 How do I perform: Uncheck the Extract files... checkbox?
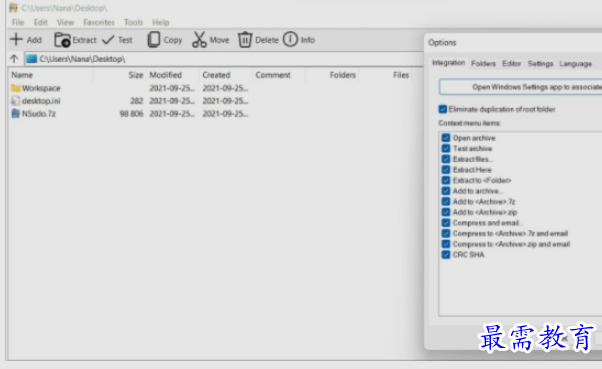(x=446, y=159)
